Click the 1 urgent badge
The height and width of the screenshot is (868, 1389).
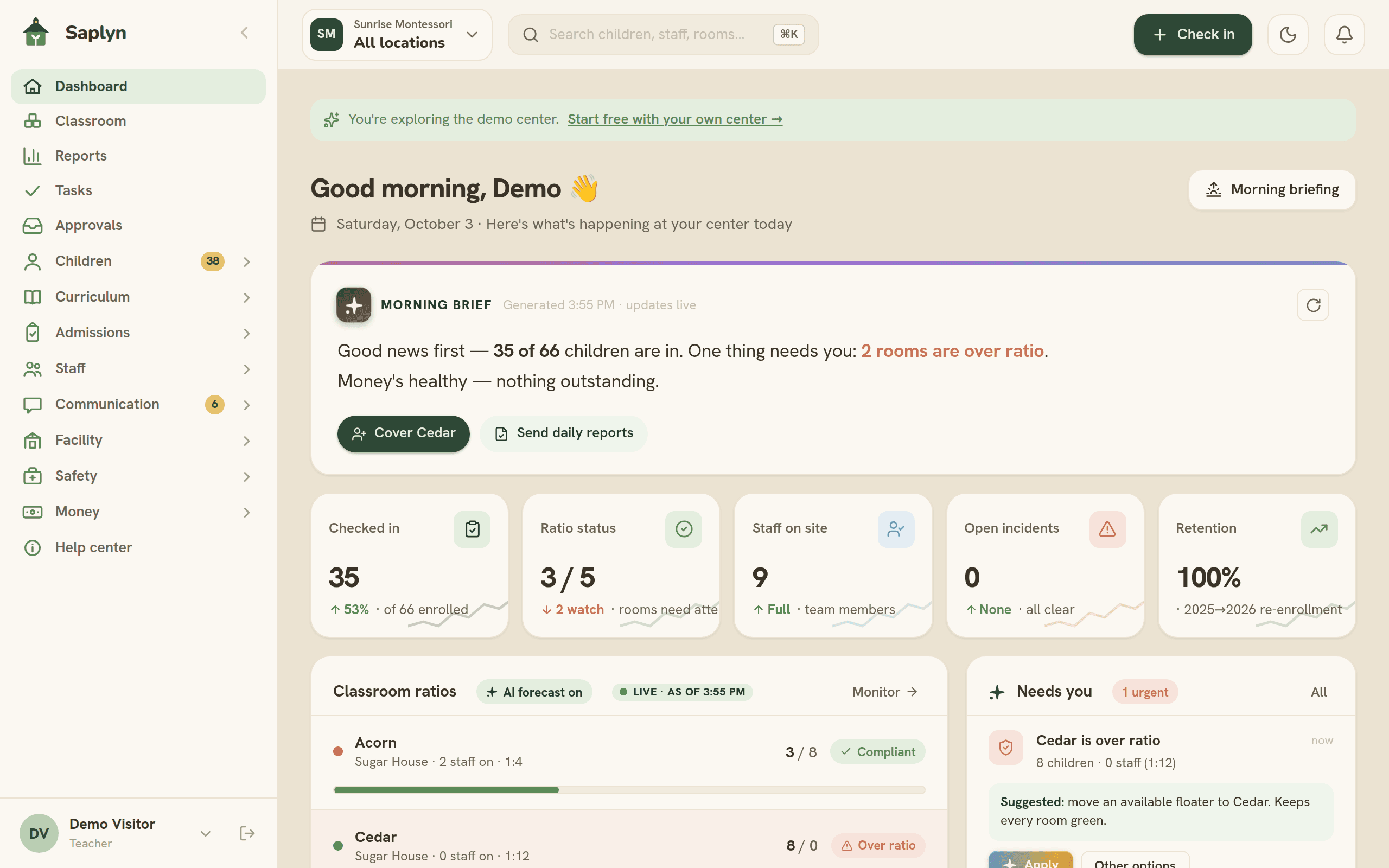1145,692
